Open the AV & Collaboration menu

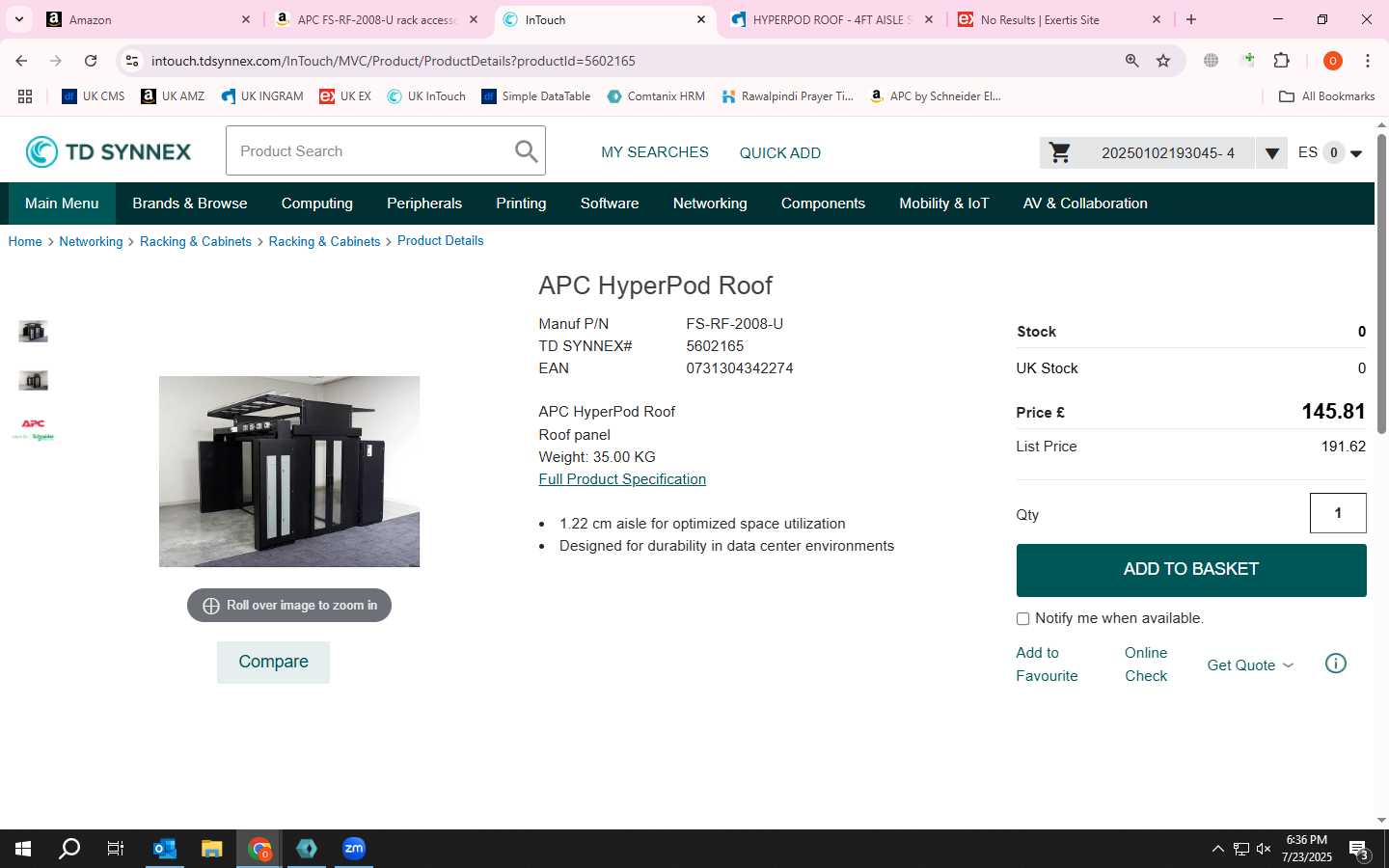[x=1085, y=203]
